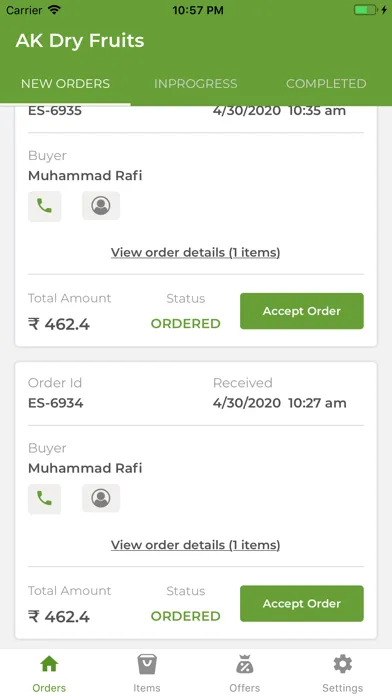The width and height of the screenshot is (392, 696).
Task: Call buyer of order ES-6935
Action: pyautogui.click(x=44, y=206)
